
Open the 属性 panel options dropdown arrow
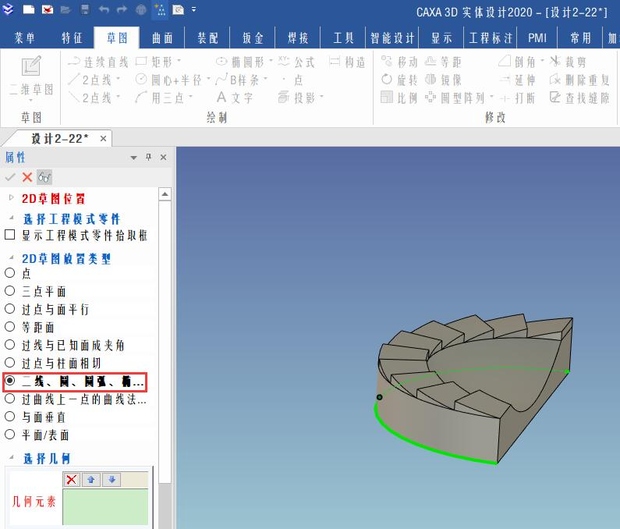pyautogui.click(x=134, y=157)
